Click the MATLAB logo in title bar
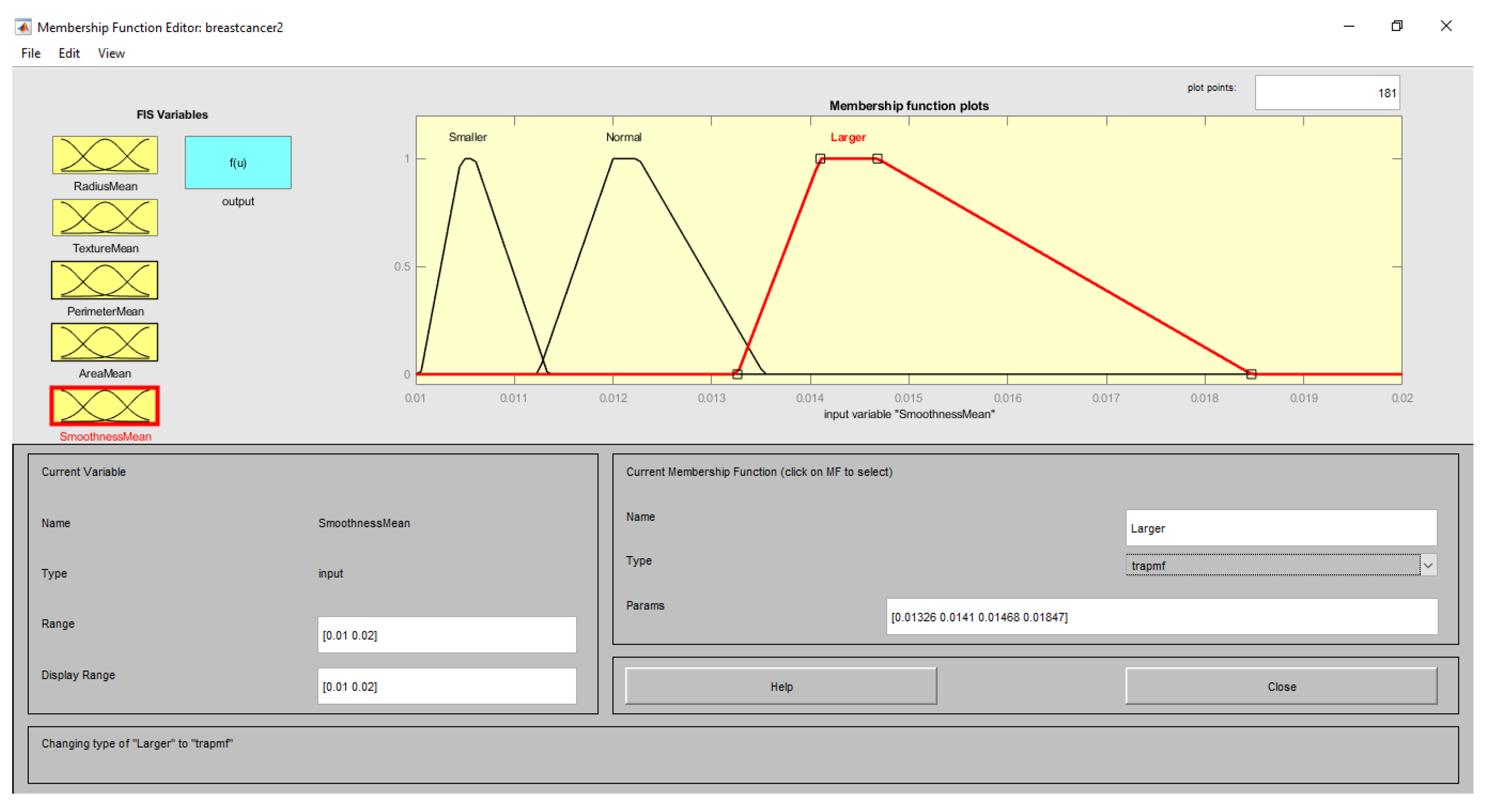Image resolution: width=1488 pixels, height=812 pixels. point(23,27)
